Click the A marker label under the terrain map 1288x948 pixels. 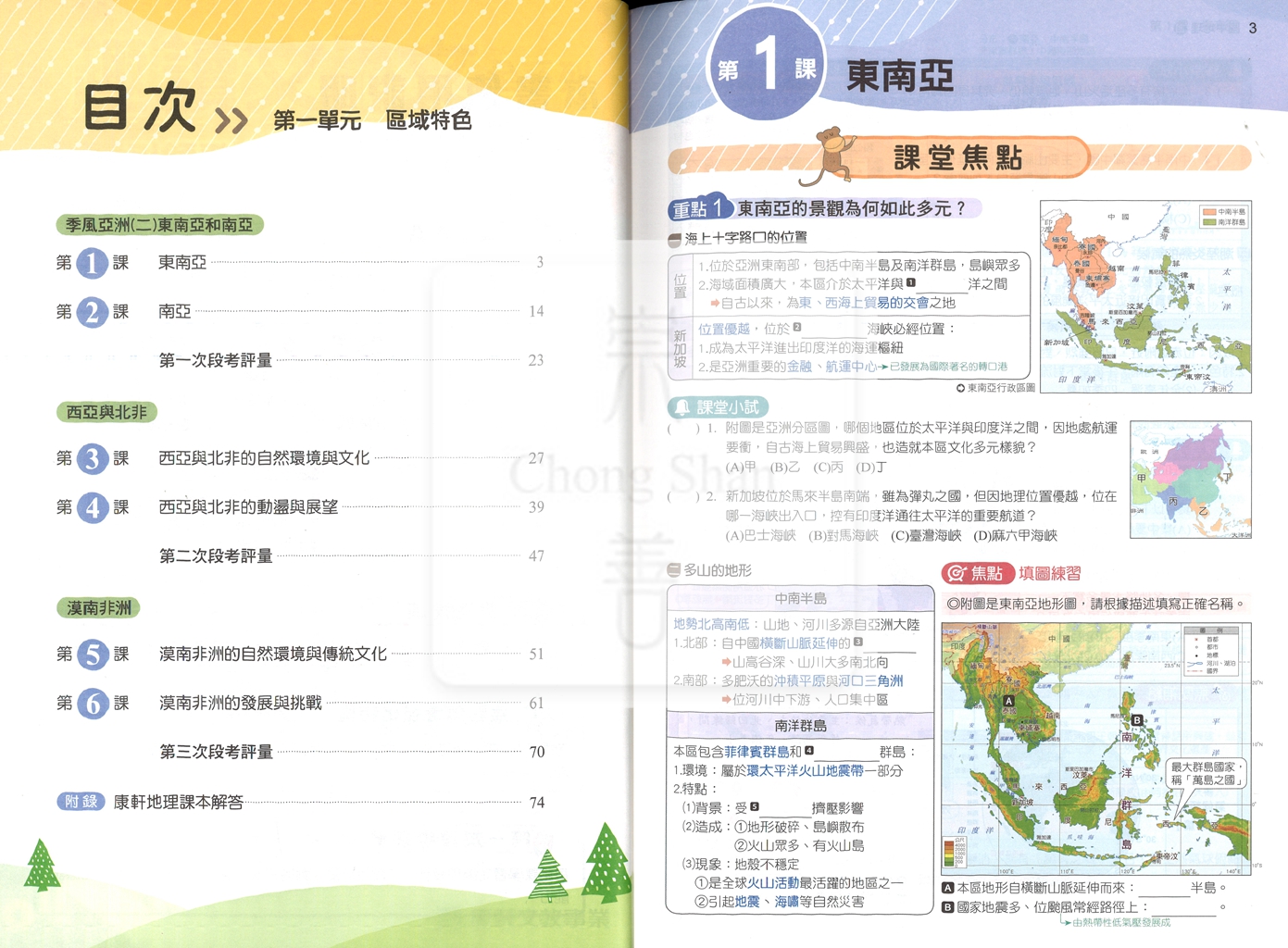(948, 888)
